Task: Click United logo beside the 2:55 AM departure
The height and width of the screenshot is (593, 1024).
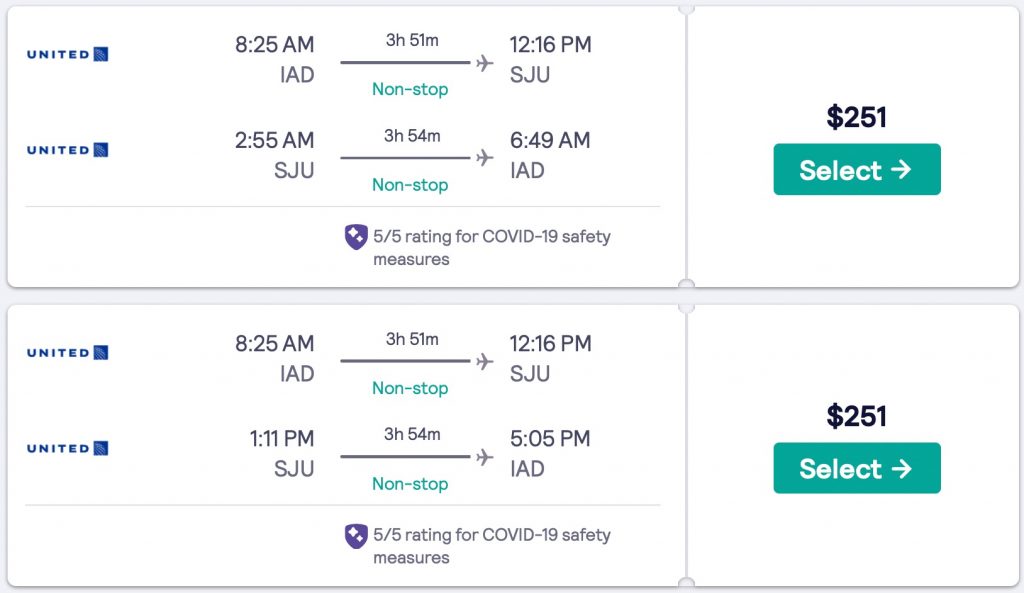Action: click(x=67, y=150)
